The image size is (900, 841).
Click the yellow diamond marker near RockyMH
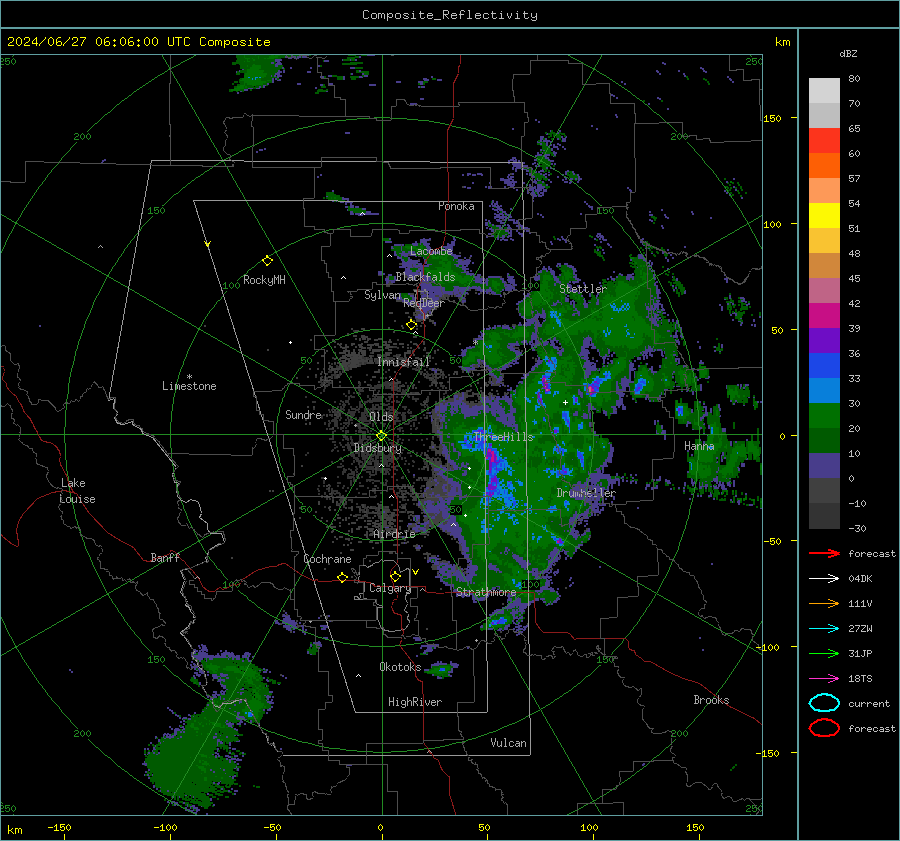(267, 261)
